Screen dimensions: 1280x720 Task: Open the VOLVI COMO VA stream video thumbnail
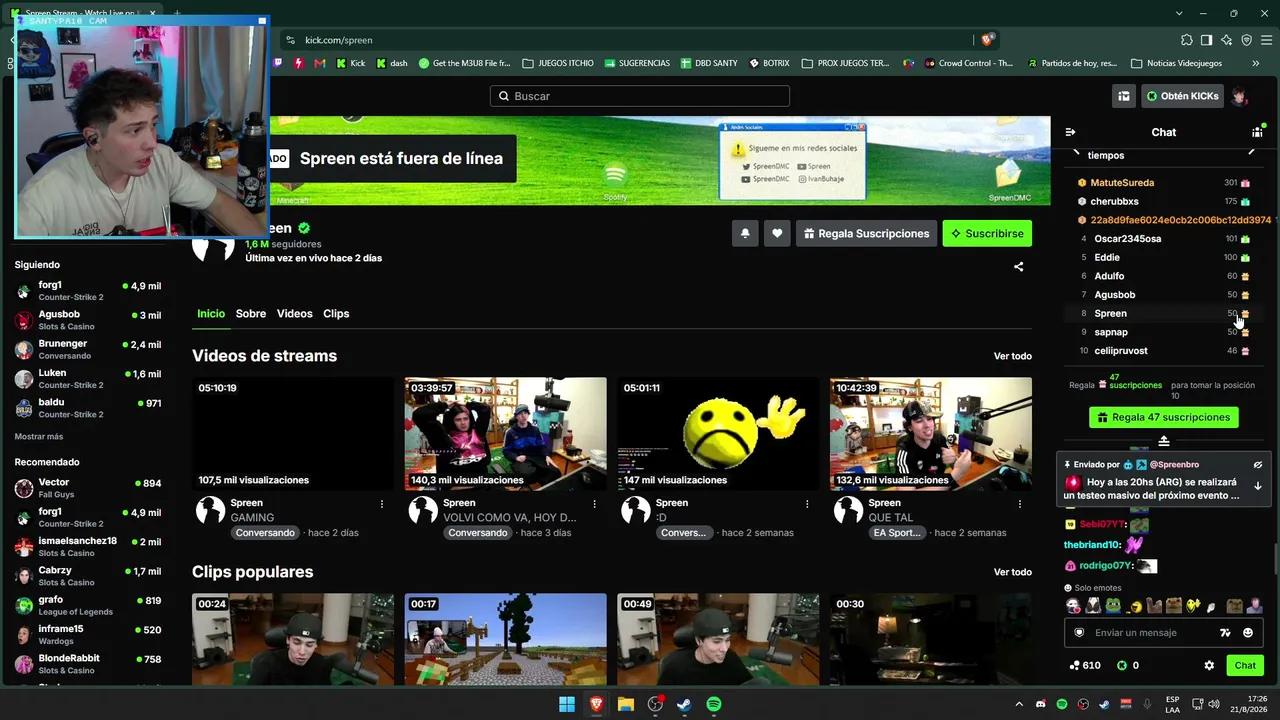506,434
